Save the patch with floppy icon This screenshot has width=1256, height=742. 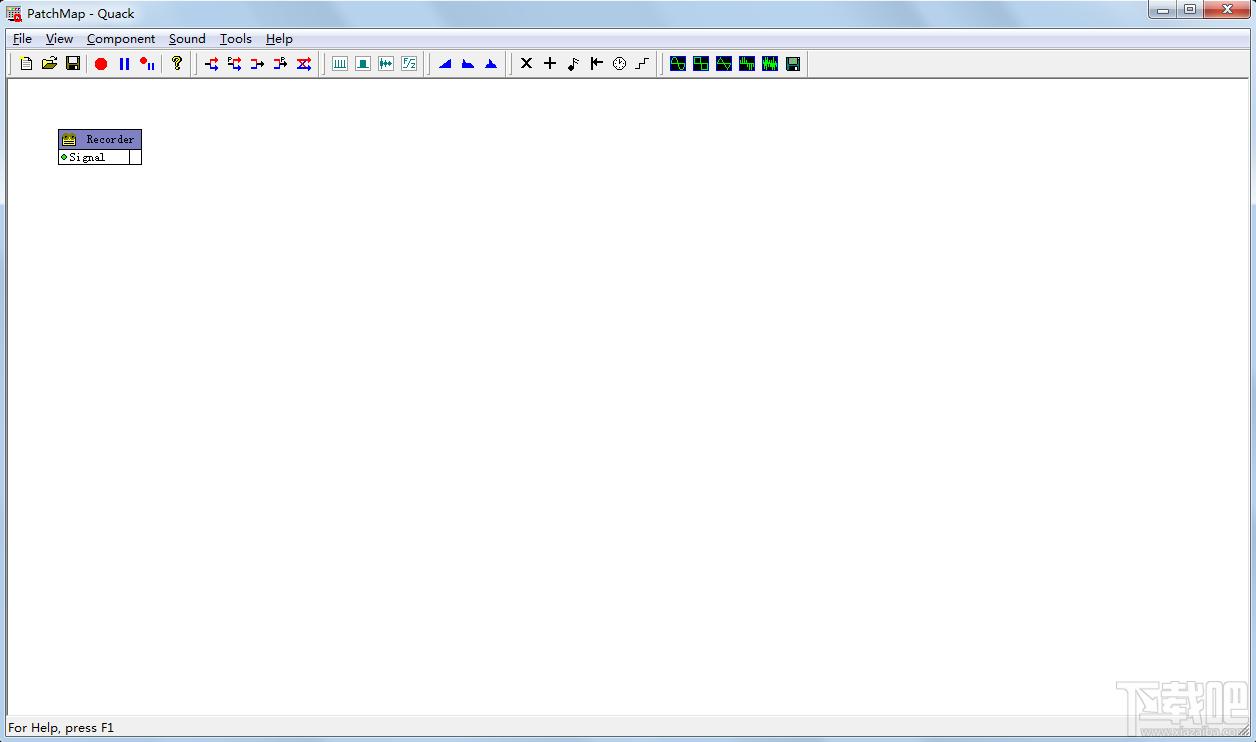coord(73,64)
